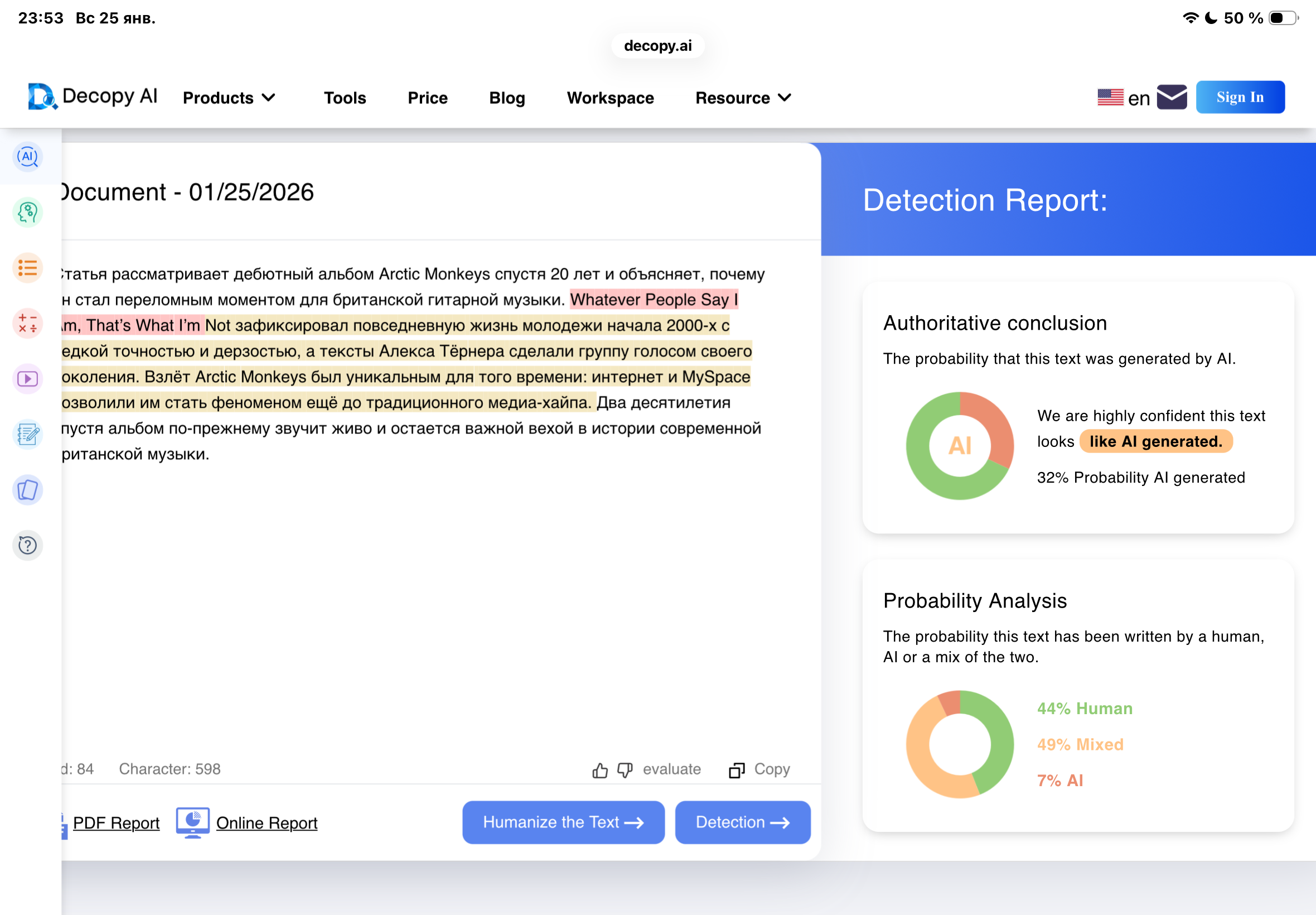The height and width of the screenshot is (915, 1316).
Task: Open the AI detector sidebar icon
Action: (27, 157)
